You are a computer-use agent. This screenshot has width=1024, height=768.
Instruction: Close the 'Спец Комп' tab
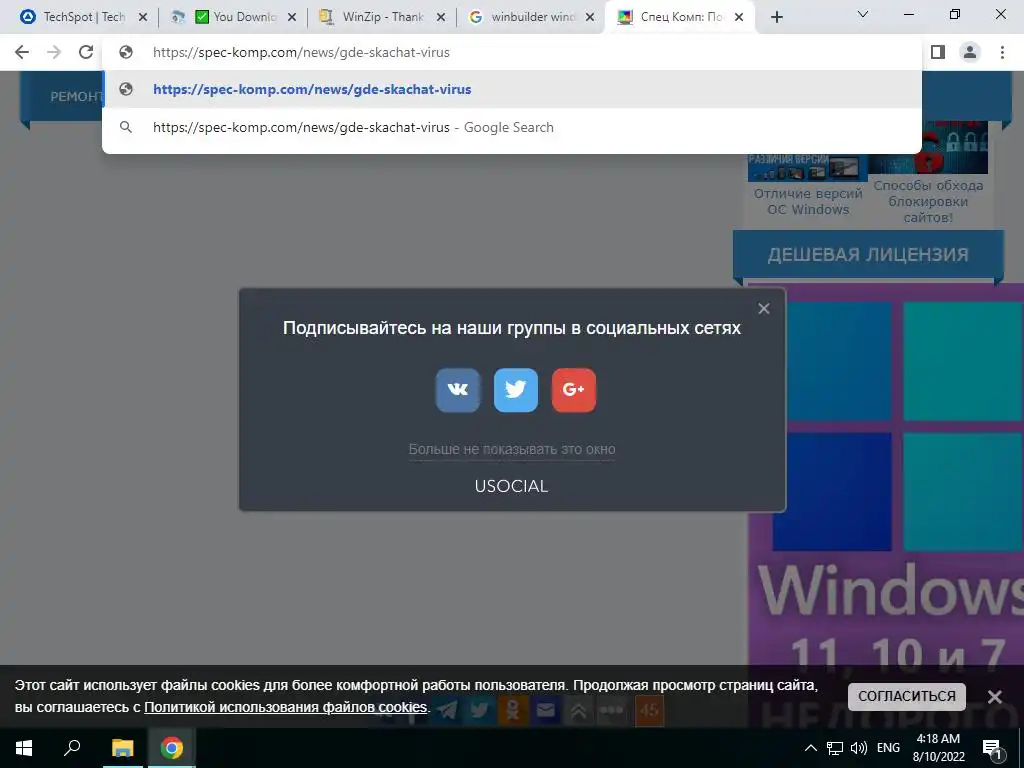coord(739,18)
